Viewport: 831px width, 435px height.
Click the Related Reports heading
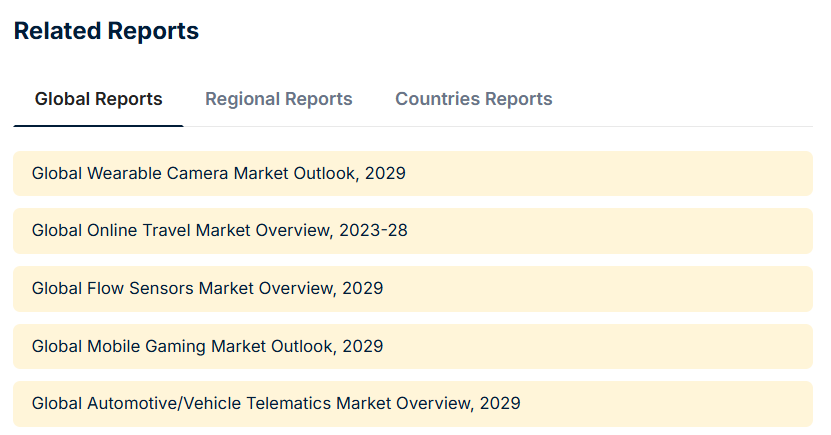click(x=106, y=31)
